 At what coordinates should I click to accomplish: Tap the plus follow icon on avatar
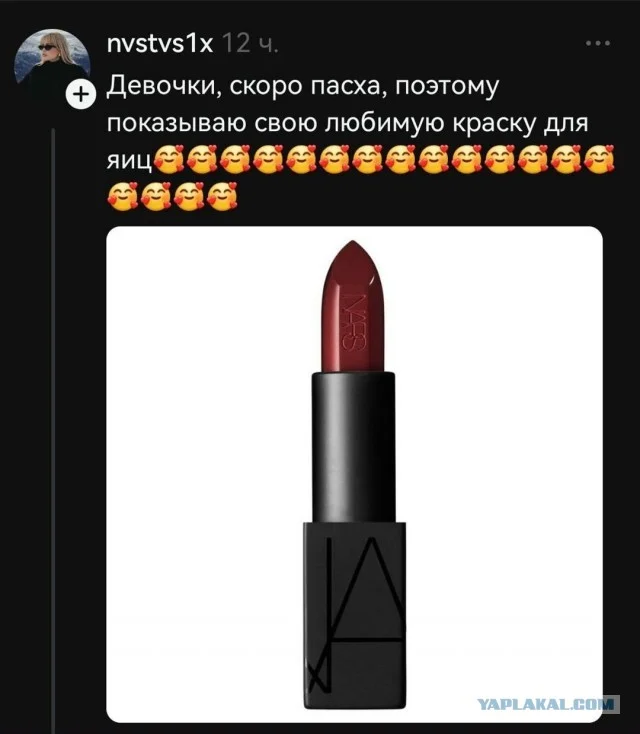click(x=81, y=95)
